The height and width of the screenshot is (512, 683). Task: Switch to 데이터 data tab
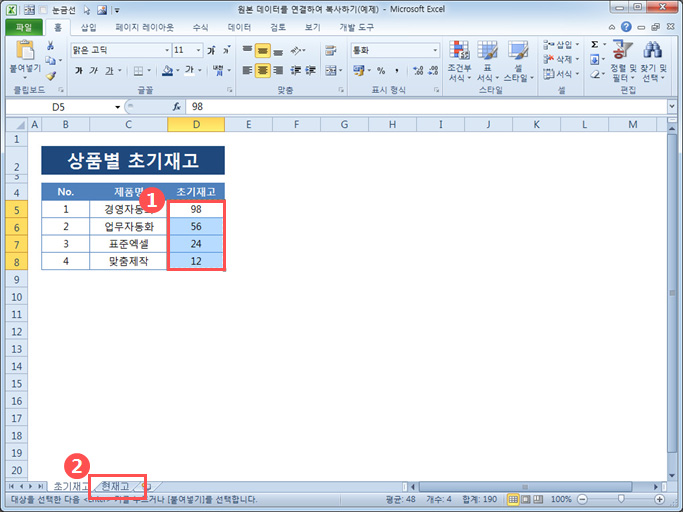click(x=239, y=27)
